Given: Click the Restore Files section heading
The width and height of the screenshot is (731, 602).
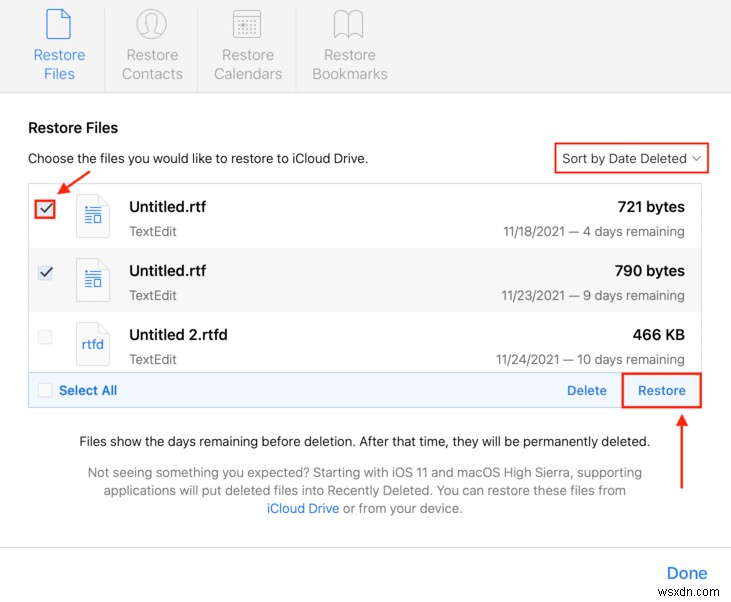Looking at the screenshot, I should tap(73, 128).
